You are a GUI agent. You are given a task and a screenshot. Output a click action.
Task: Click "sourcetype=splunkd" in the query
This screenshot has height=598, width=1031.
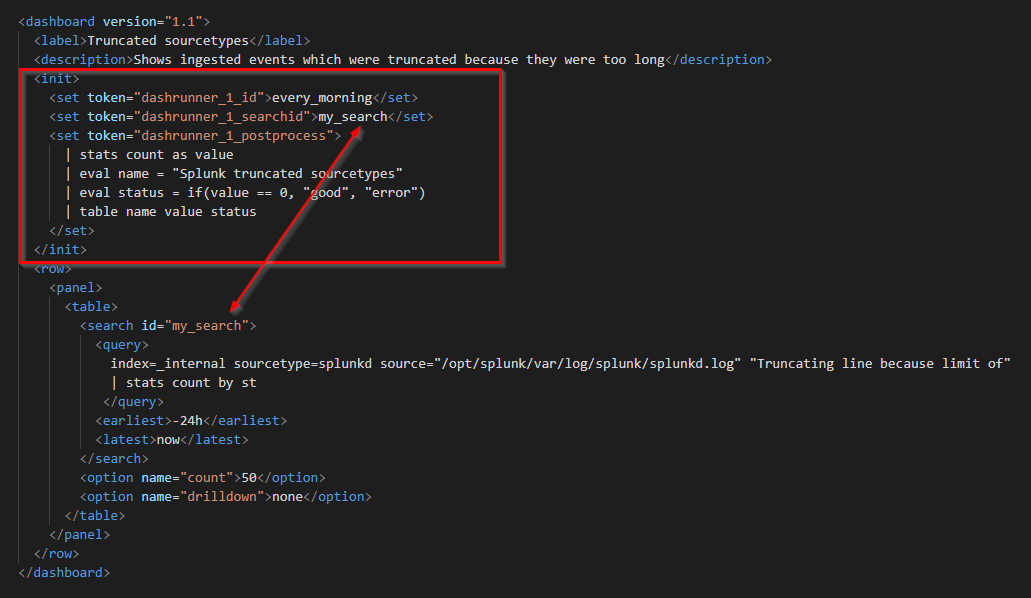click(302, 364)
